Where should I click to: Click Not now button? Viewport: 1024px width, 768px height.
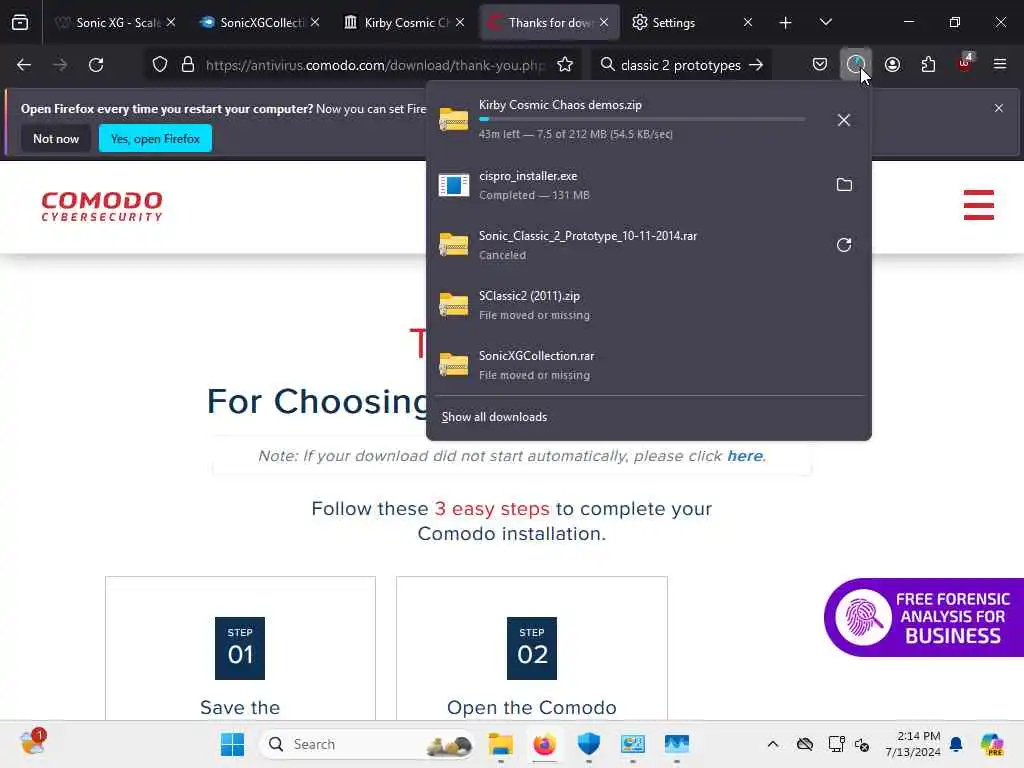click(x=56, y=138)
